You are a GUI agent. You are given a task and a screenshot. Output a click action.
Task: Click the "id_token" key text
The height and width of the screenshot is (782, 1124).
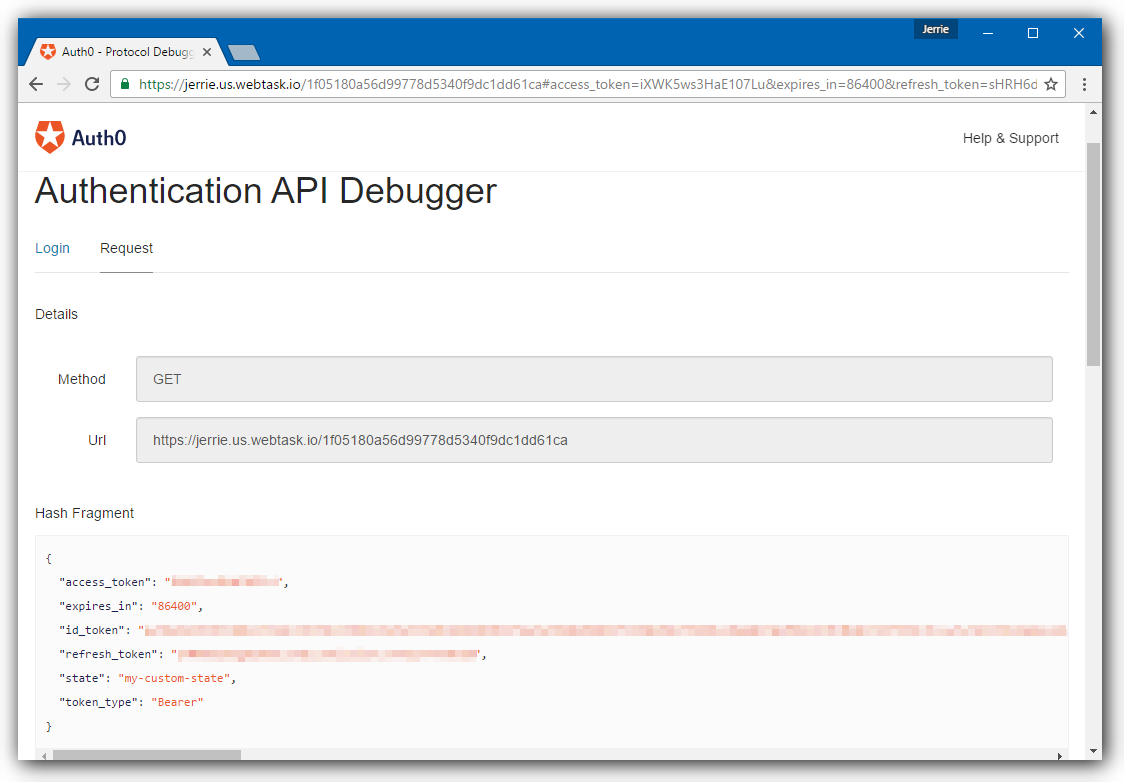tap(92, 630)
